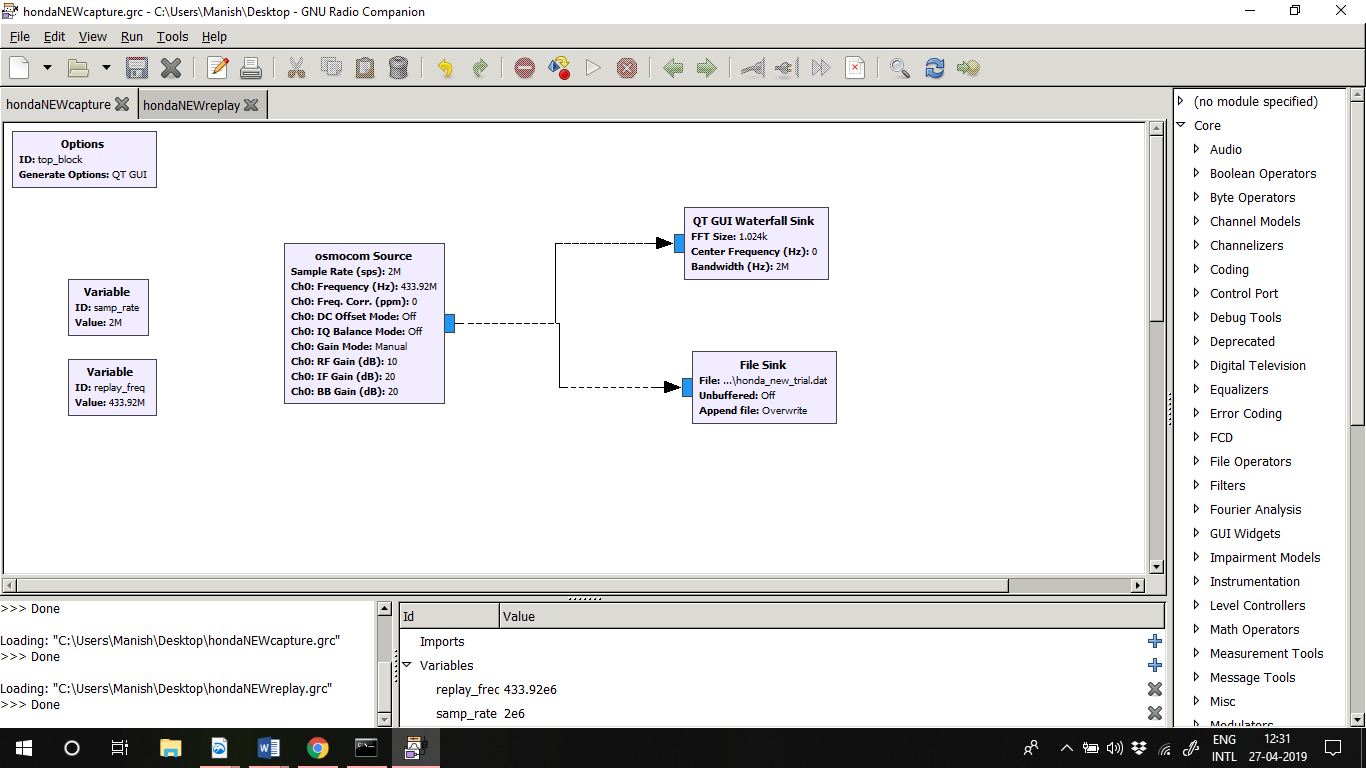Image resolution: width=1366 pixels, height=768 pixels.
Task: Paste block from clipboard
Action: click(364, 68)
